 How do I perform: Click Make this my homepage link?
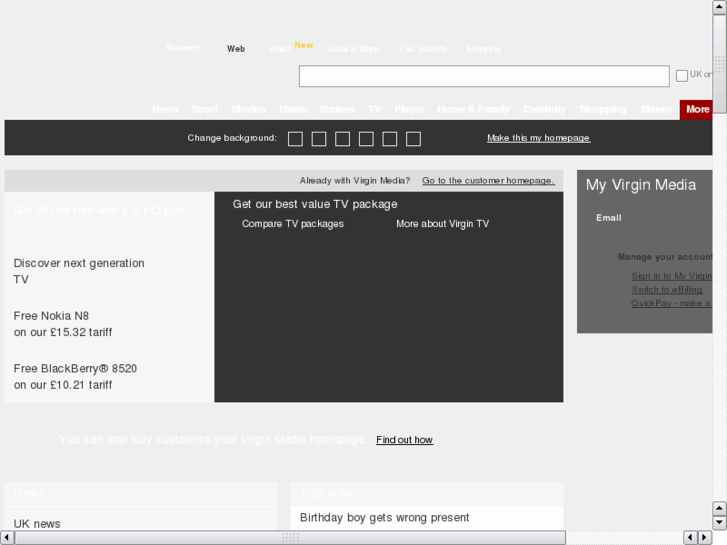(538, 138)
